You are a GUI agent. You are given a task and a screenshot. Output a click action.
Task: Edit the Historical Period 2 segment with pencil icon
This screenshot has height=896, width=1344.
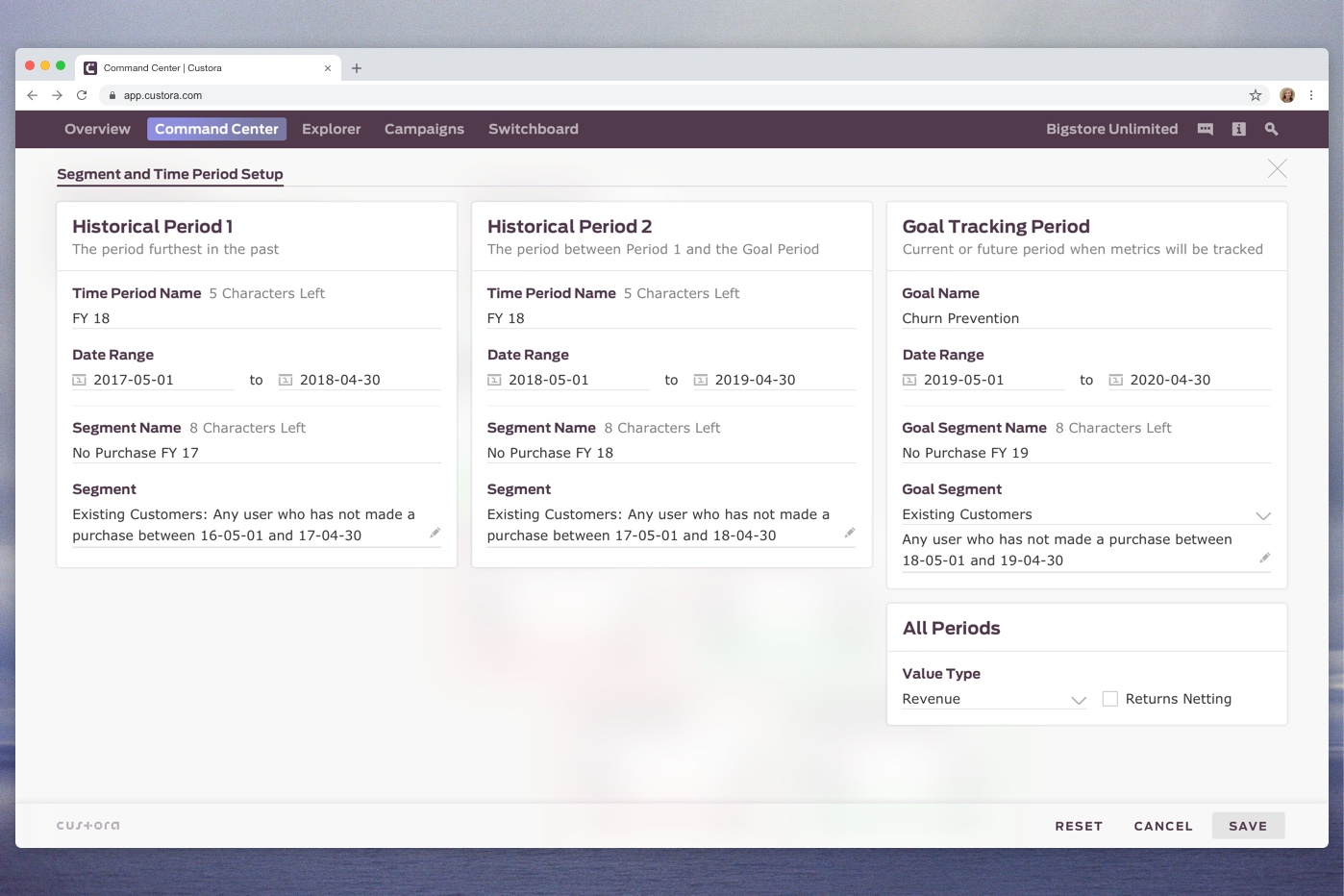(x=850, y=533)
